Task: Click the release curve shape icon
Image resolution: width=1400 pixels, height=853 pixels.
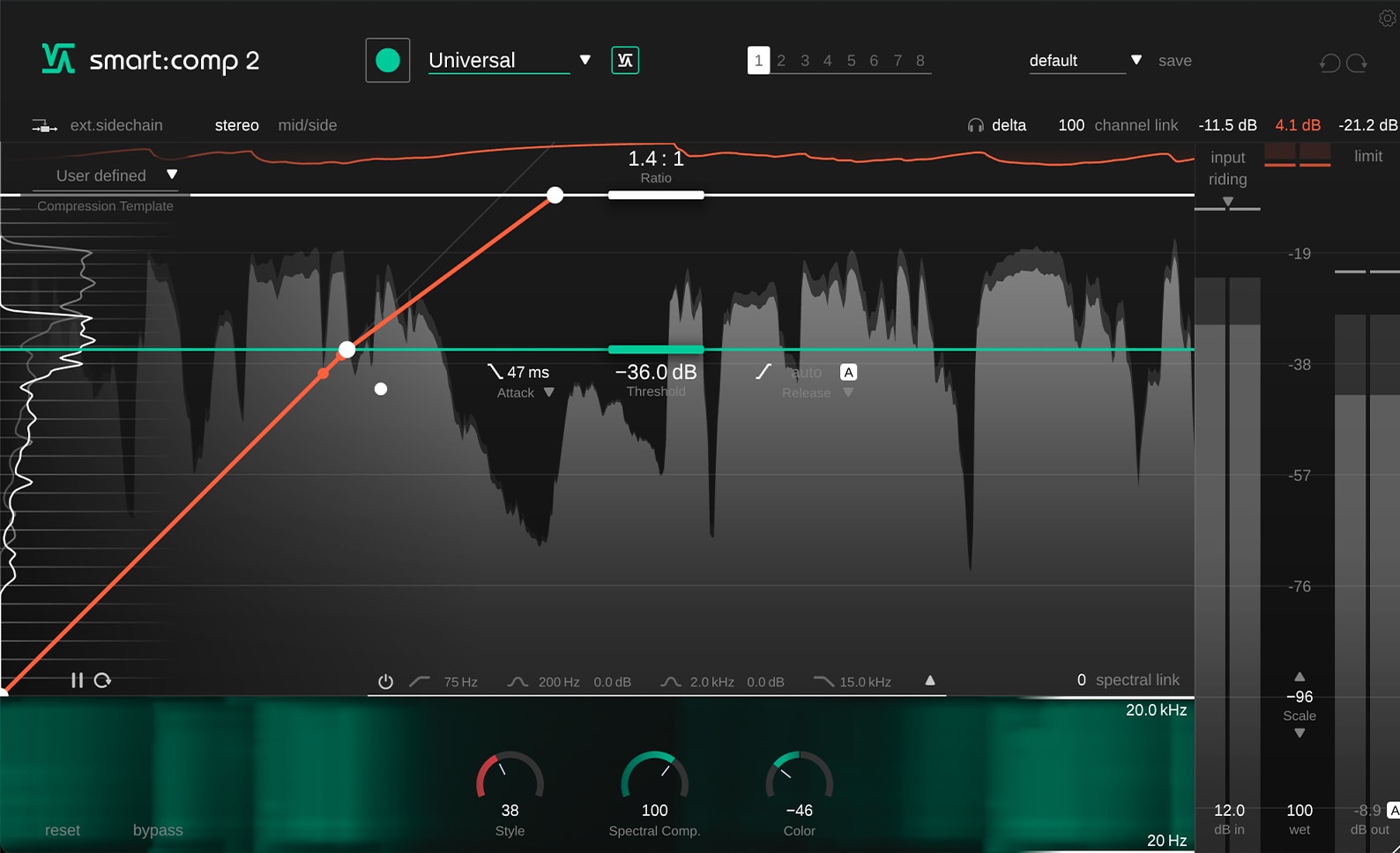Action: click(763, 372)
